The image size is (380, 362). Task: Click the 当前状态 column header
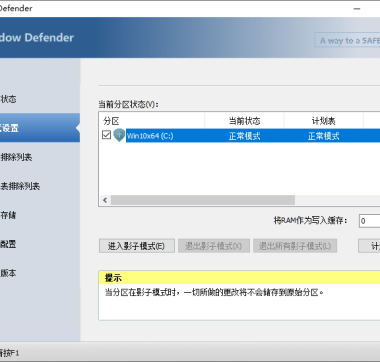pos(244,121)
